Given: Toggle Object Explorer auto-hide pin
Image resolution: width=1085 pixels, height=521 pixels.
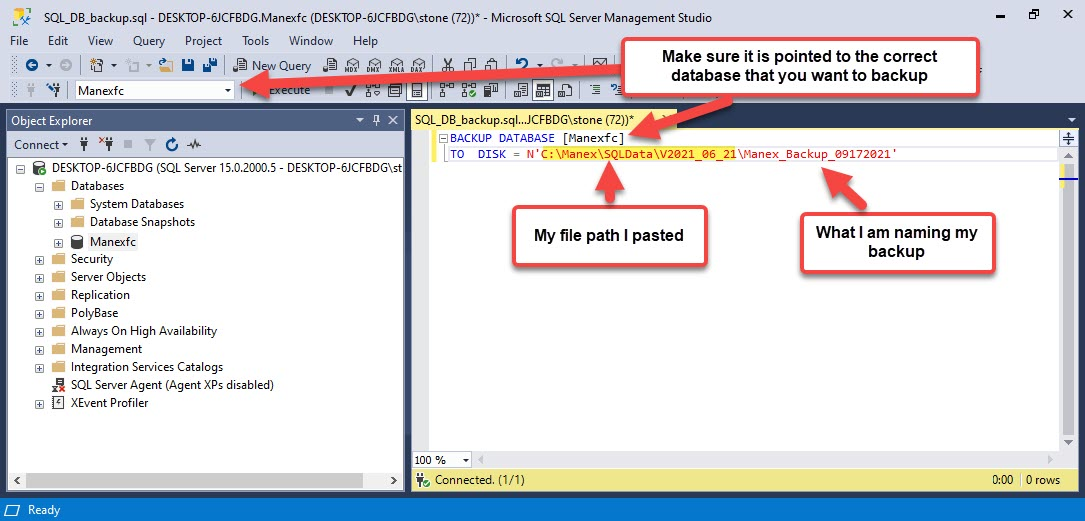Looking at the screenshot, I should (x=376, y=120).
